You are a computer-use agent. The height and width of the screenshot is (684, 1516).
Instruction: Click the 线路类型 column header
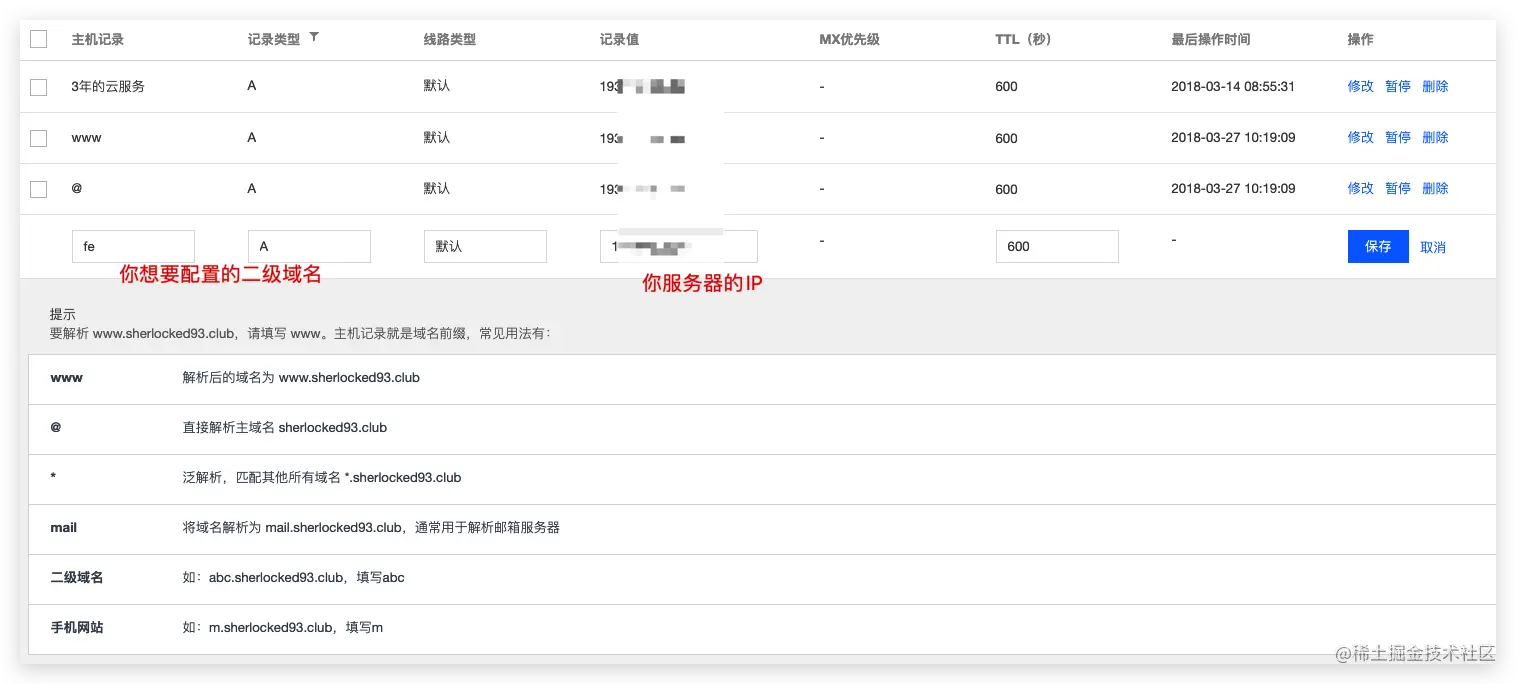tap(450, 39)
